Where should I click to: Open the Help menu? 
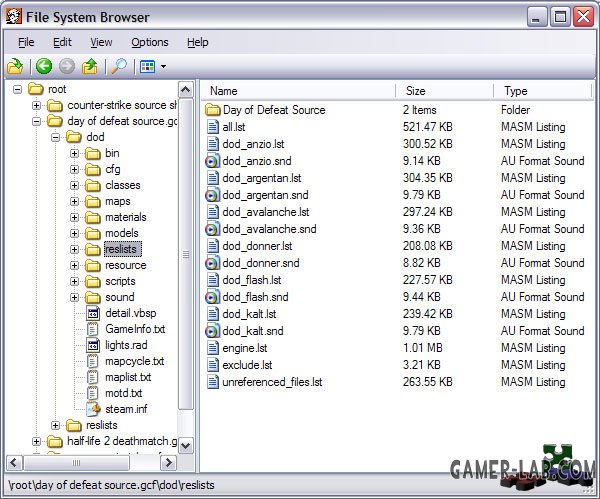point(197,42)
